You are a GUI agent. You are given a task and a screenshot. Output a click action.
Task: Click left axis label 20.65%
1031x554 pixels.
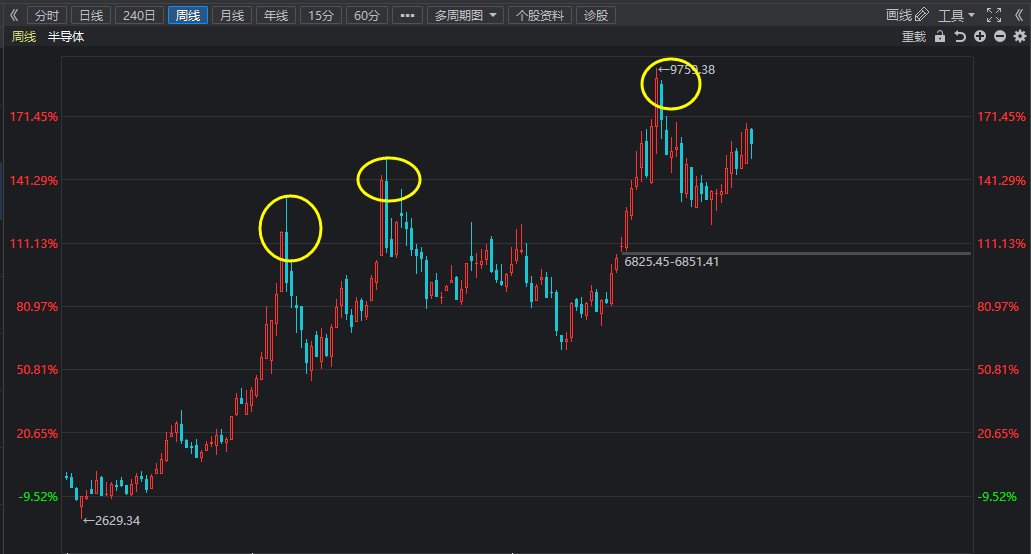pyautogui.click(x=37, y=434)
